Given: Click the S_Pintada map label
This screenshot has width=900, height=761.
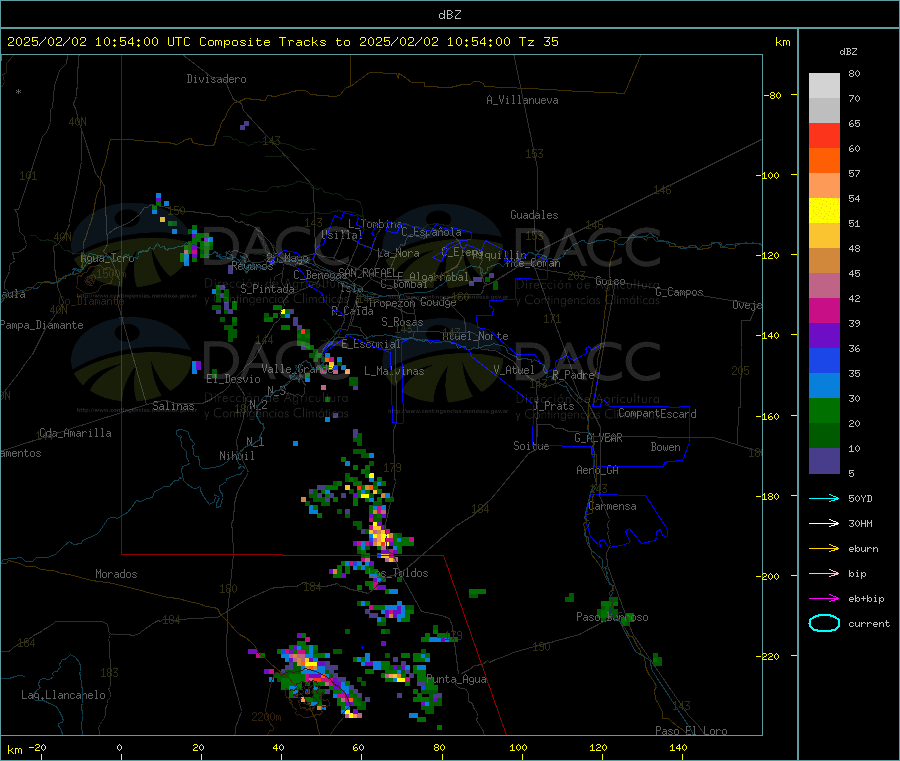Looking at the screenshot, I should point(267,289).
